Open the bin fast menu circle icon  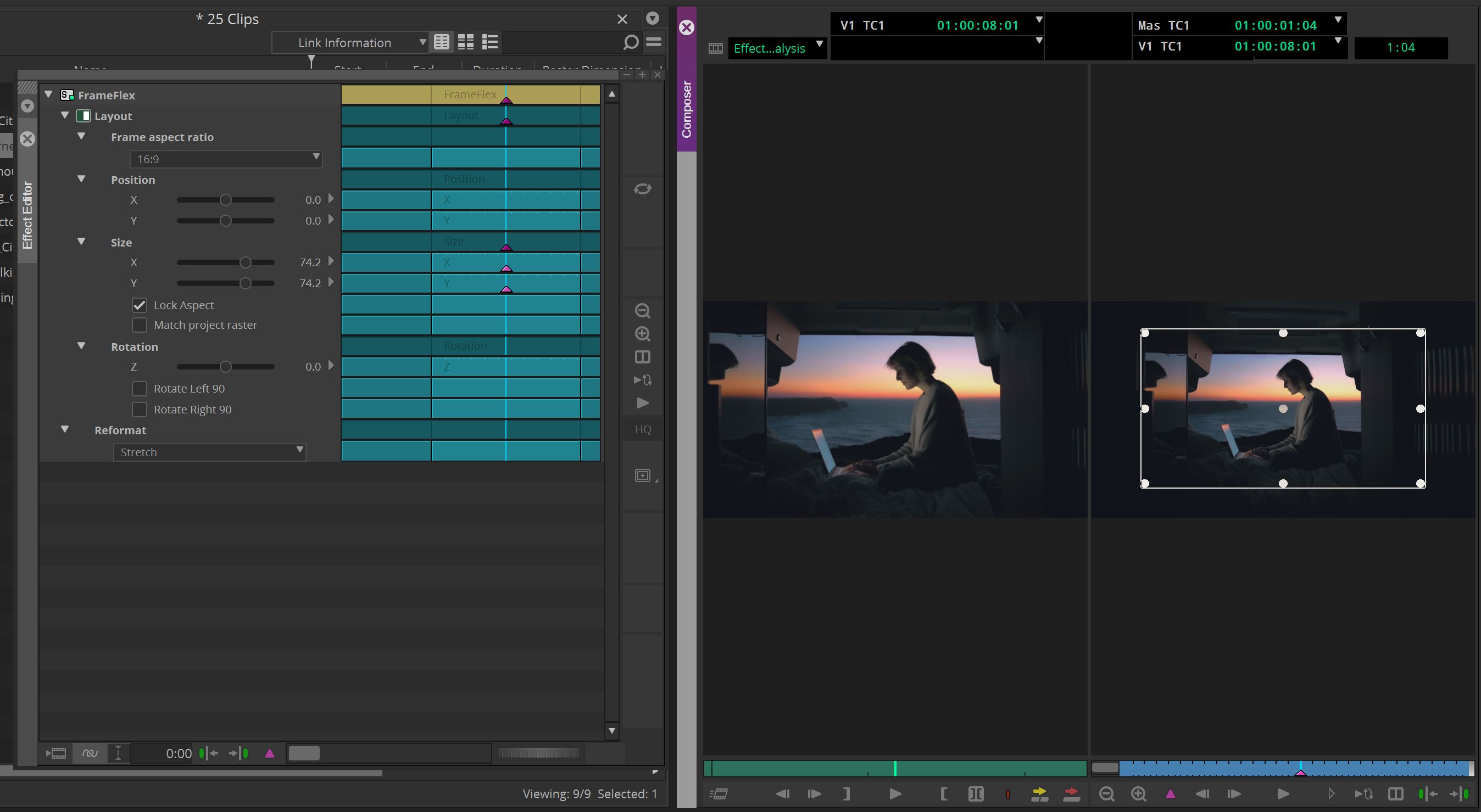pos(653,18)
